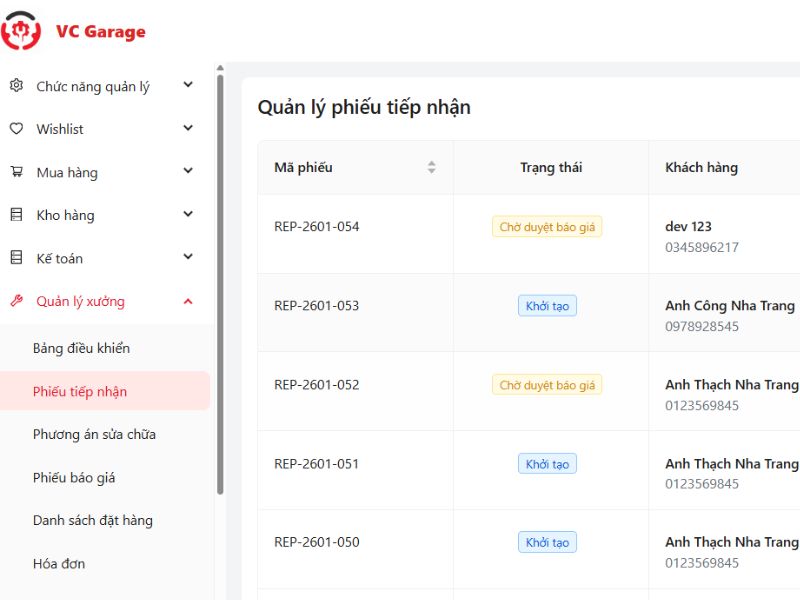Click the warehouse icon next to Kho hàng
The height and width of the screenshot is (600, 800).
pyautogui.click(x=19, y=215)
